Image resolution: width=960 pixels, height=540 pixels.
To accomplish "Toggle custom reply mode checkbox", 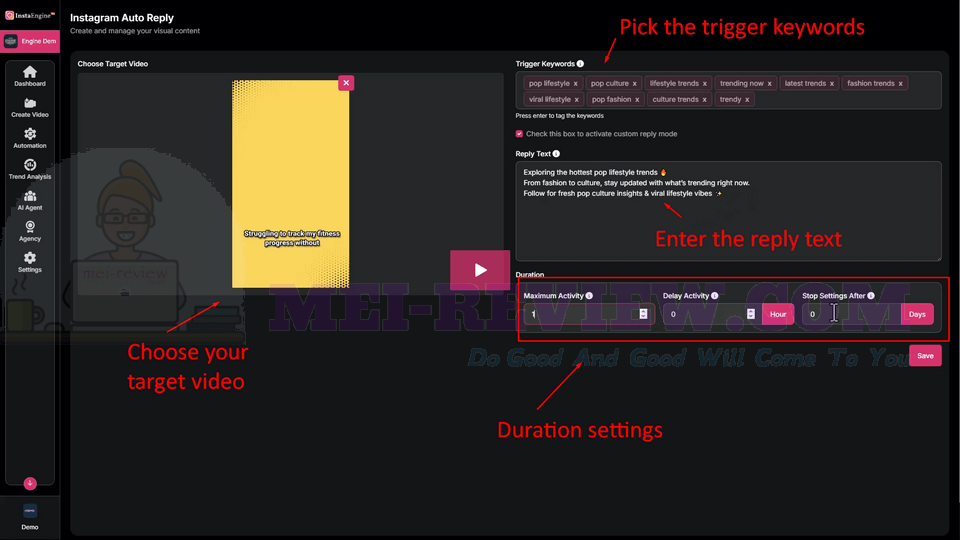I will [519, 133].
